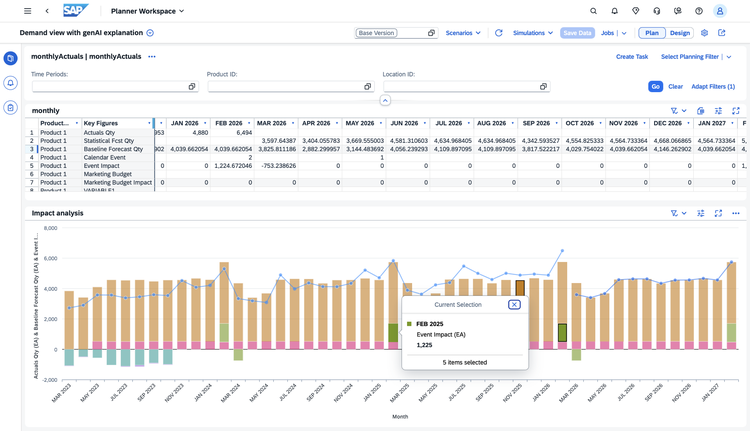Select the MAR 2026 column header

click(276, 123)
